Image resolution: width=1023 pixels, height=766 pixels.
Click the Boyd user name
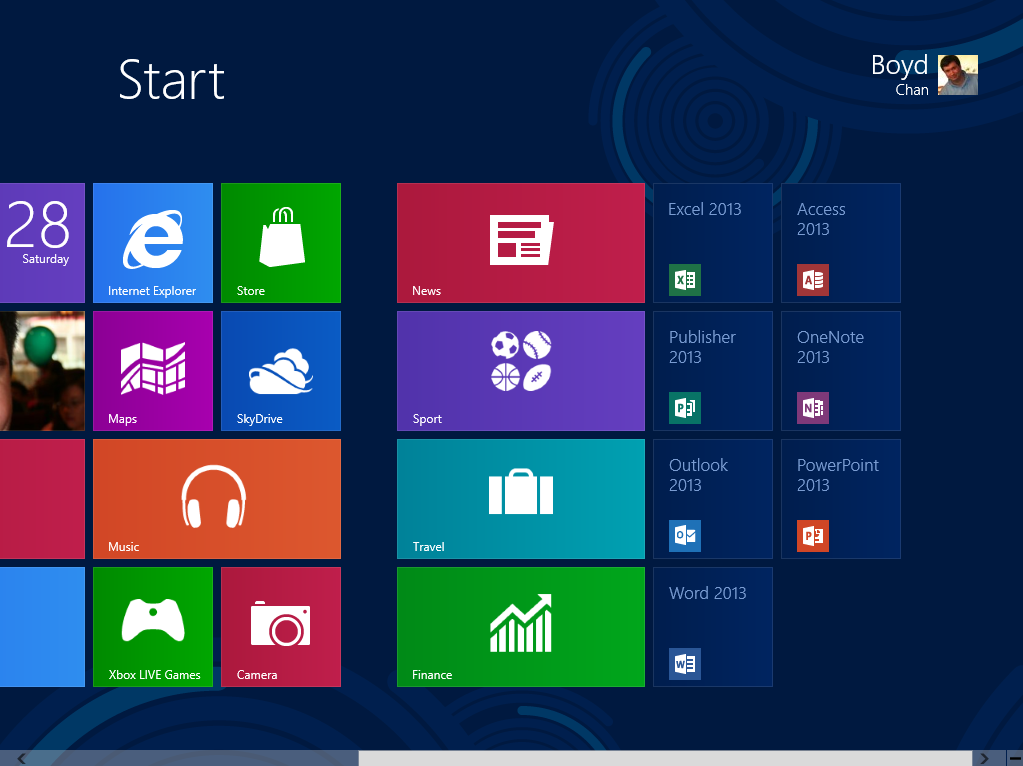tap(899, 65)
